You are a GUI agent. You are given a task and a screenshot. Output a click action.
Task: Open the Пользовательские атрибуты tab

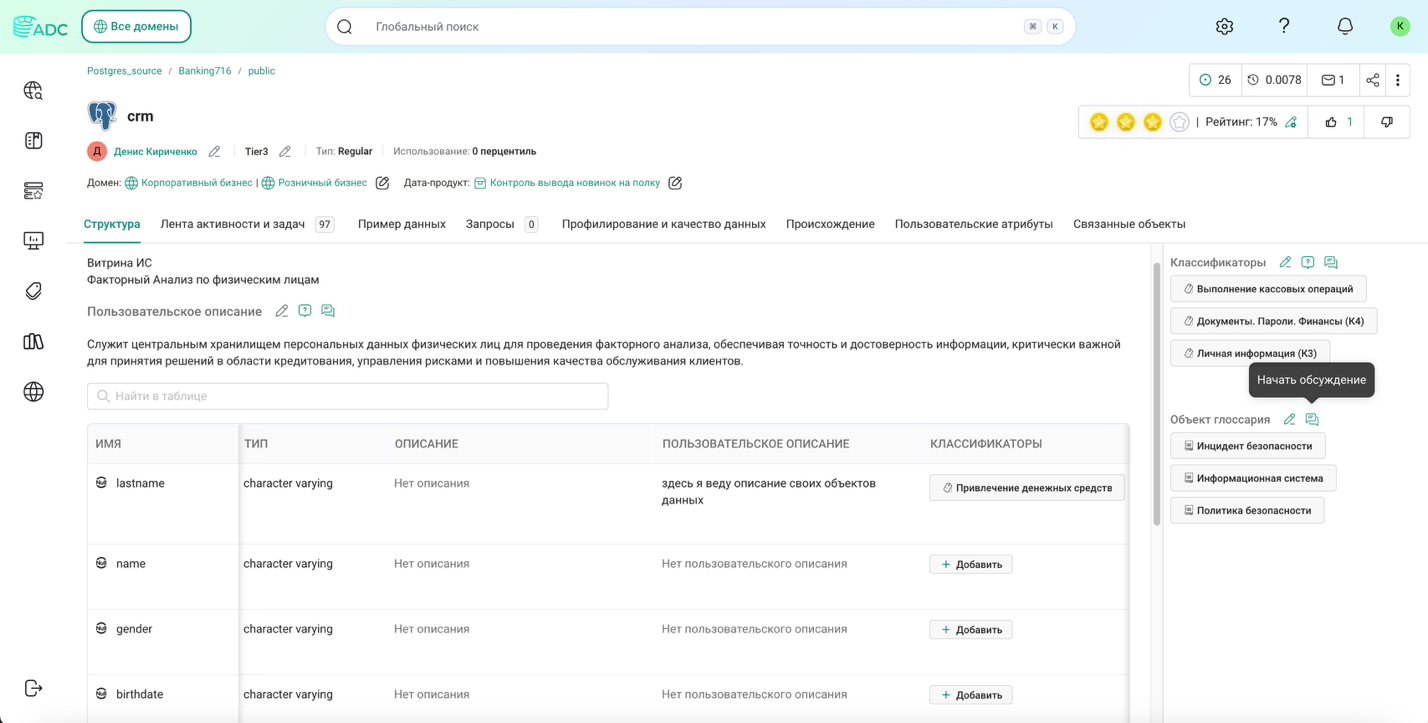[x=974, y=224]
